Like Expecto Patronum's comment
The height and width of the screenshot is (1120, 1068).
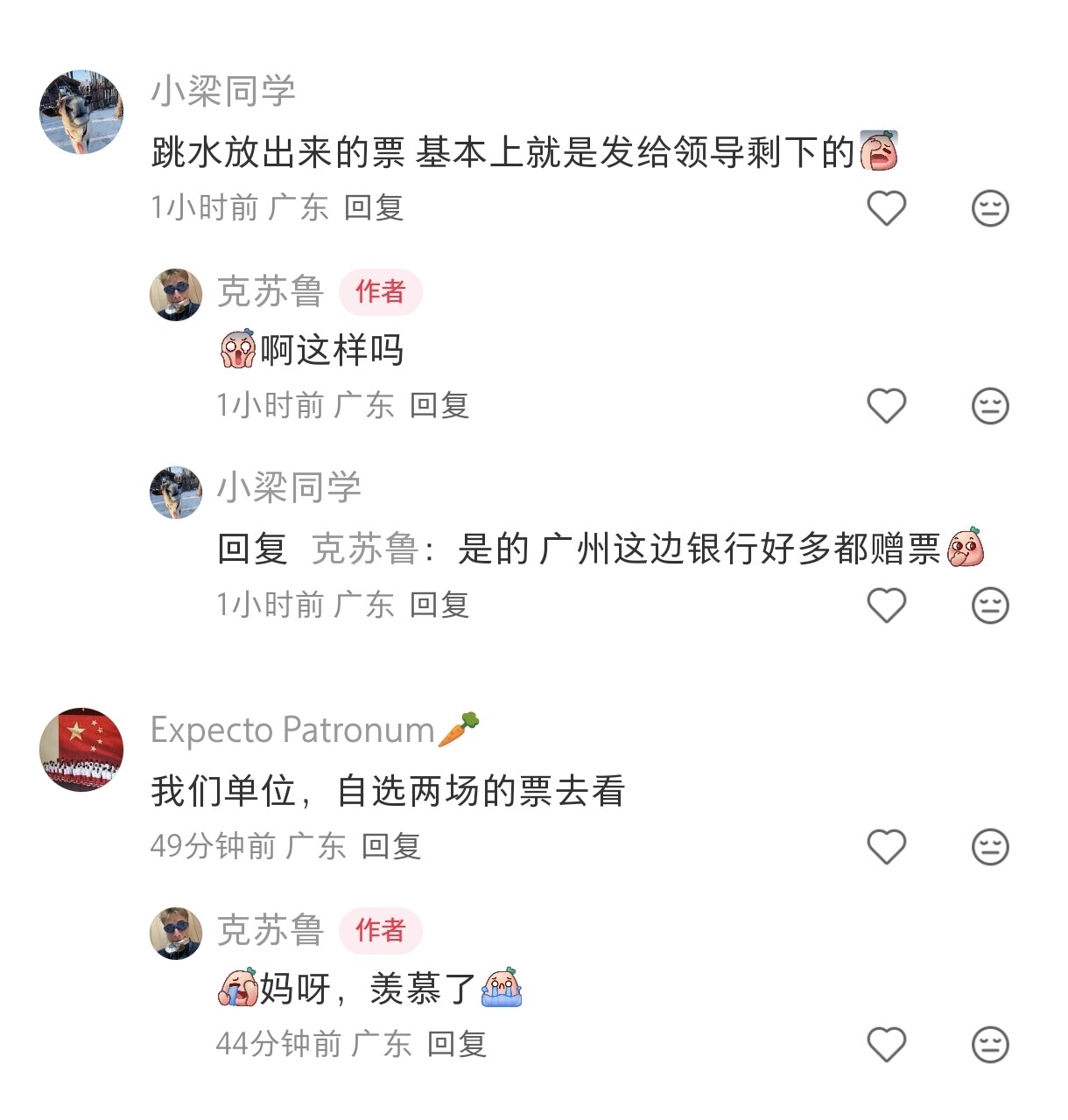click(x=886, y=847)
